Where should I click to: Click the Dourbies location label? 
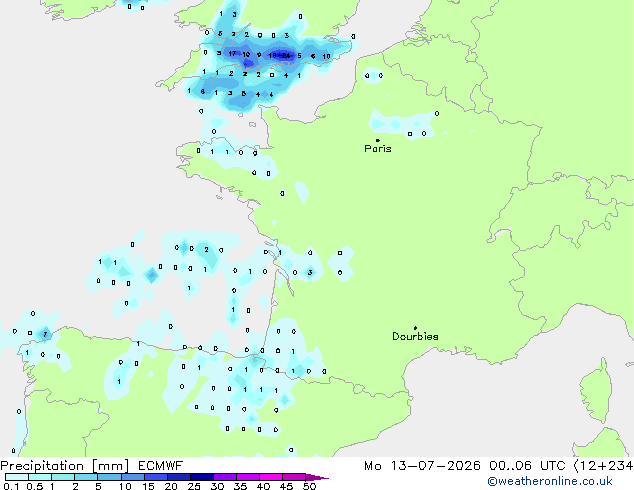(x=415, y=336)
